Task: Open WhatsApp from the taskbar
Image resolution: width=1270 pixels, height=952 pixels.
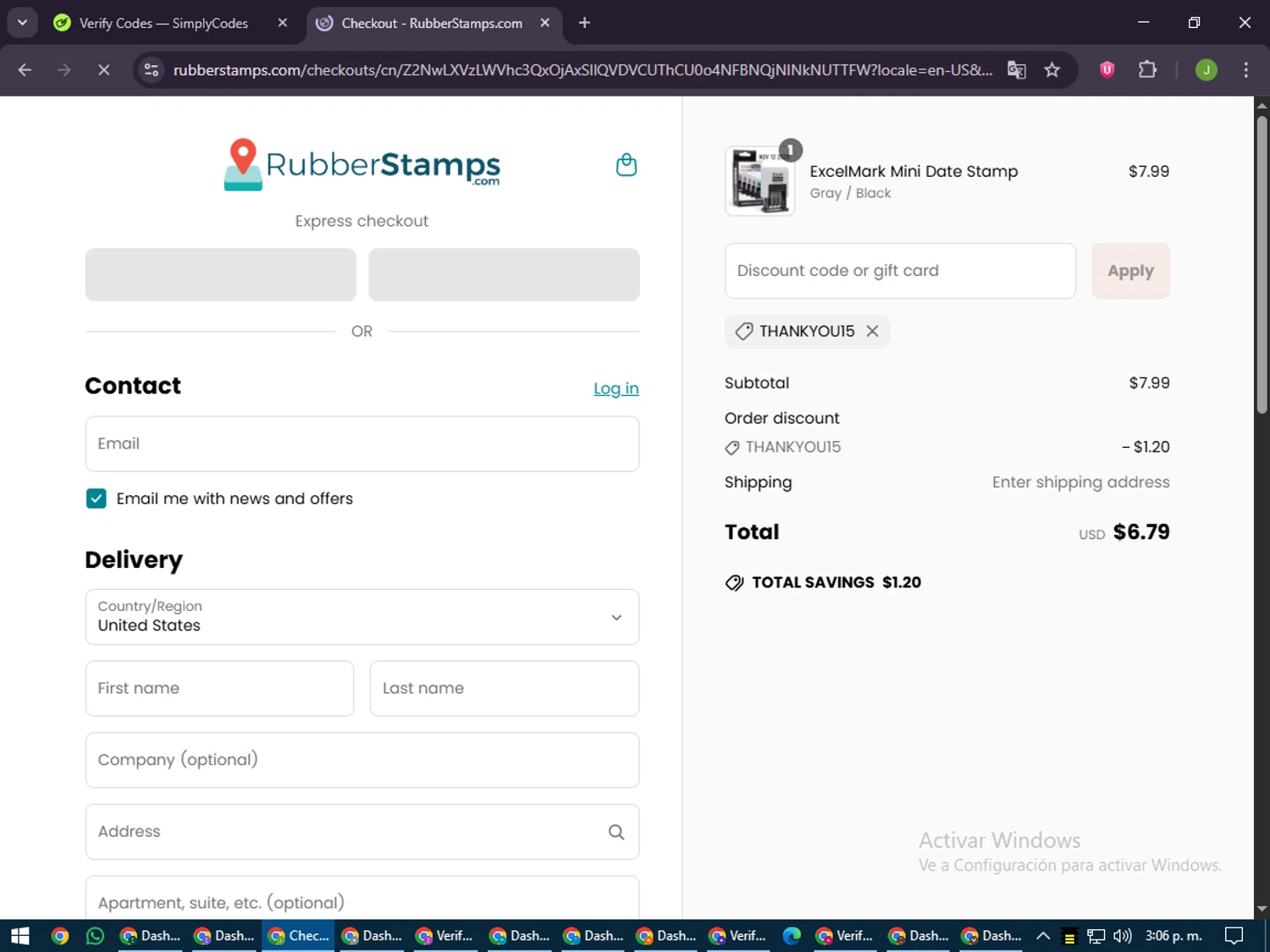Action: [x=95, y=936]
